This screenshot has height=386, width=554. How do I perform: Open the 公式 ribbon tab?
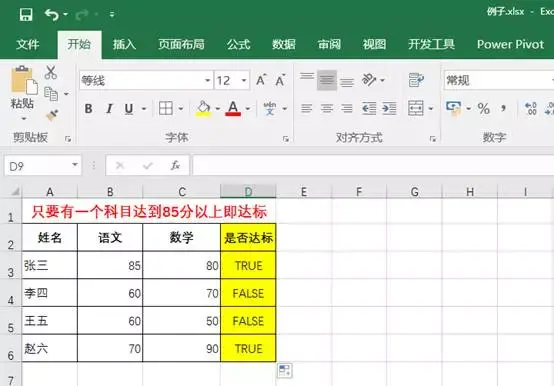point(238,44)
